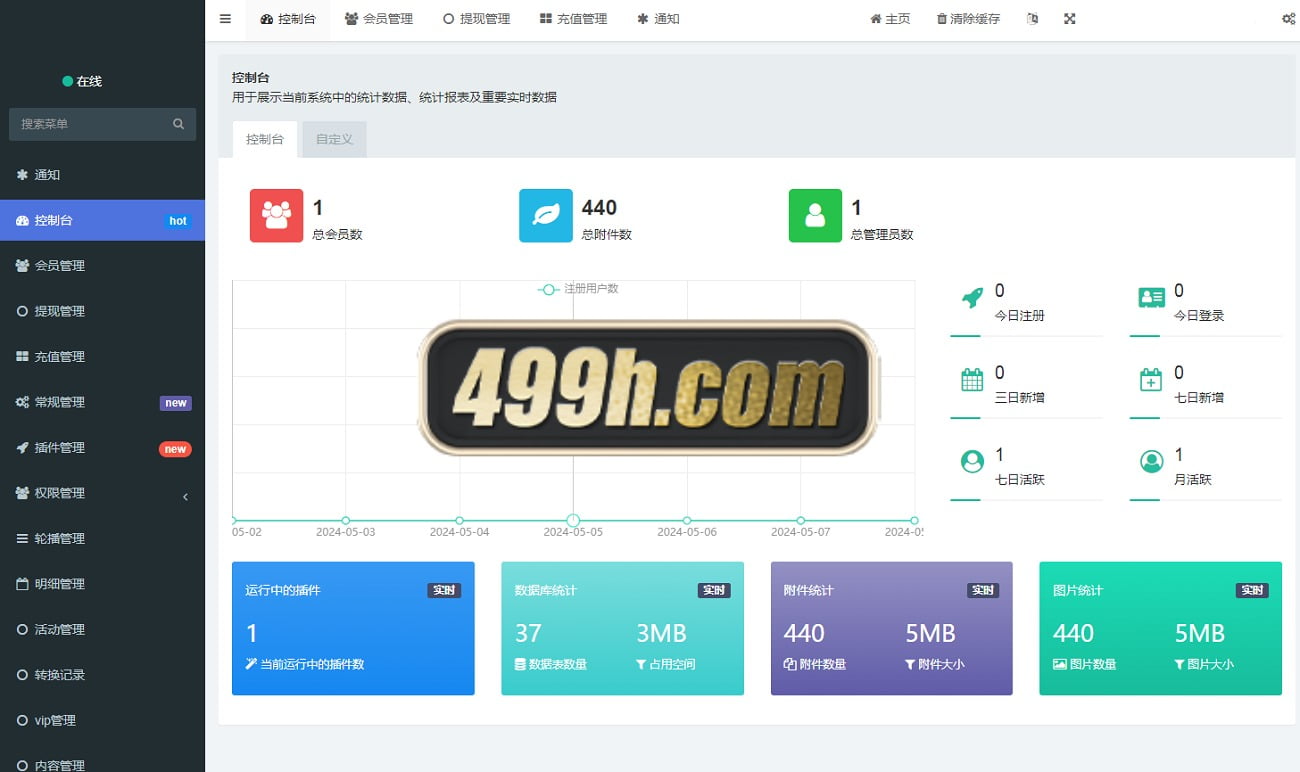The image size is (1300, 772).
Task: Open 轮播管理 in the sidebar
Action: [102, 539]
